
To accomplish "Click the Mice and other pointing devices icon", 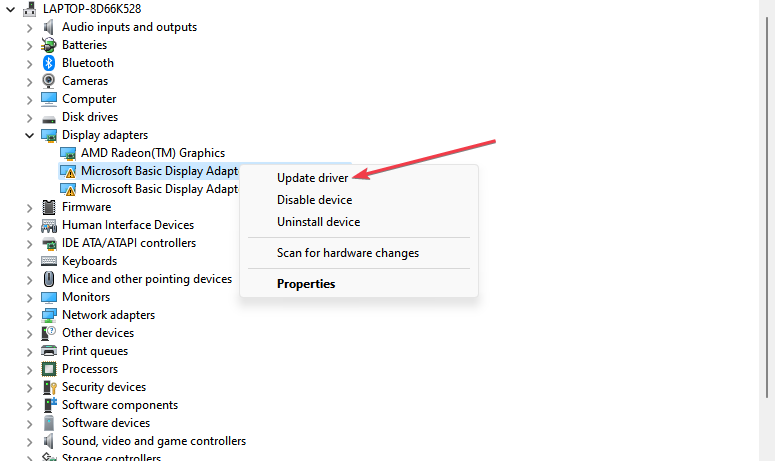I will (48, 279).
